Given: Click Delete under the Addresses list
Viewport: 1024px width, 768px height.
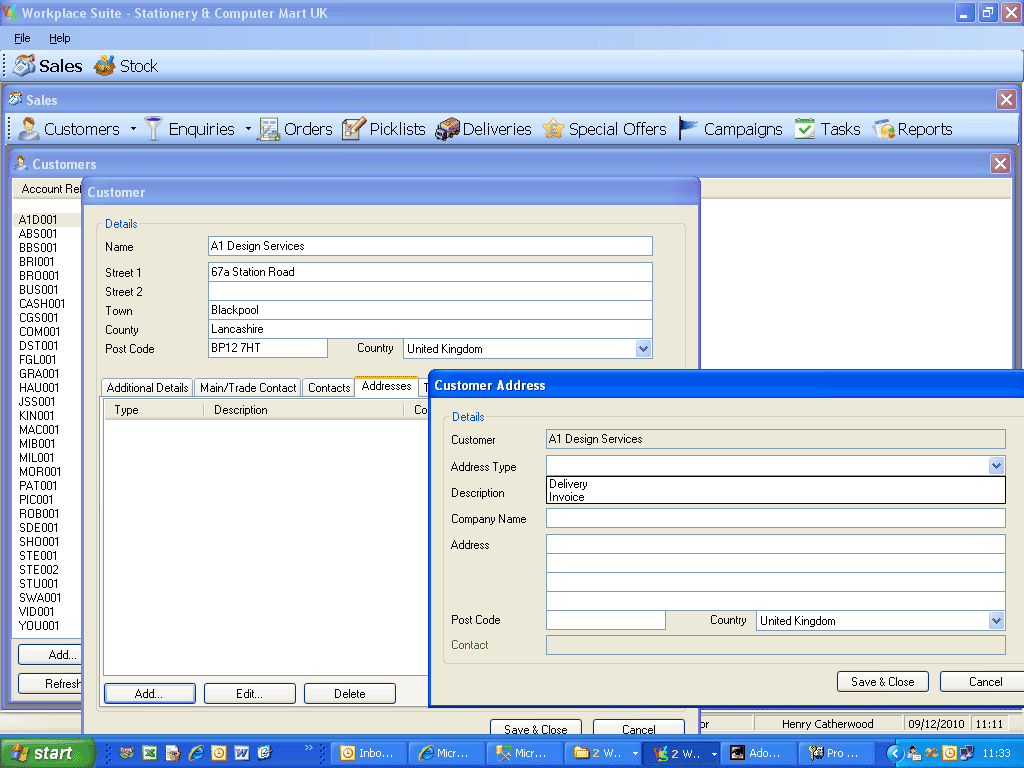Looking at the screenshot, I should pos(349,694).
